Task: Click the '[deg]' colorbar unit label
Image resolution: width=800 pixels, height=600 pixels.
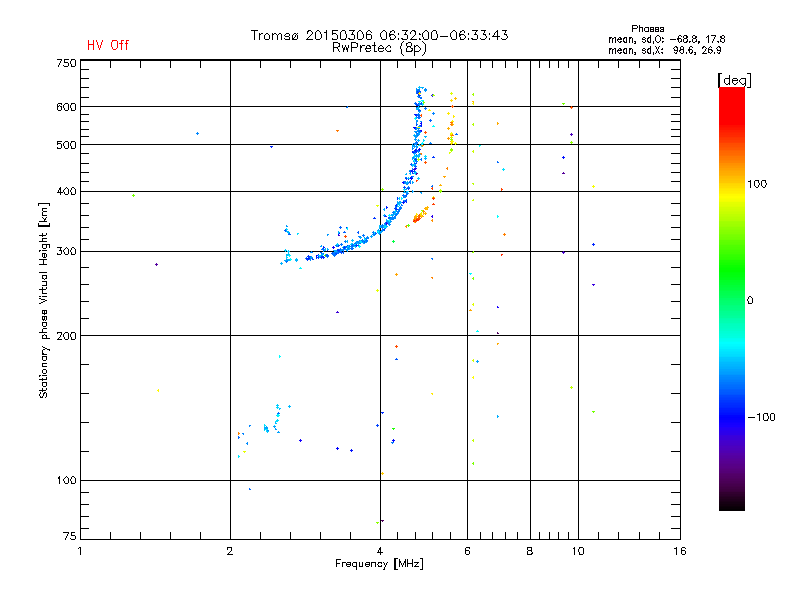Action: pyautogui.click(x=734, y=80)
